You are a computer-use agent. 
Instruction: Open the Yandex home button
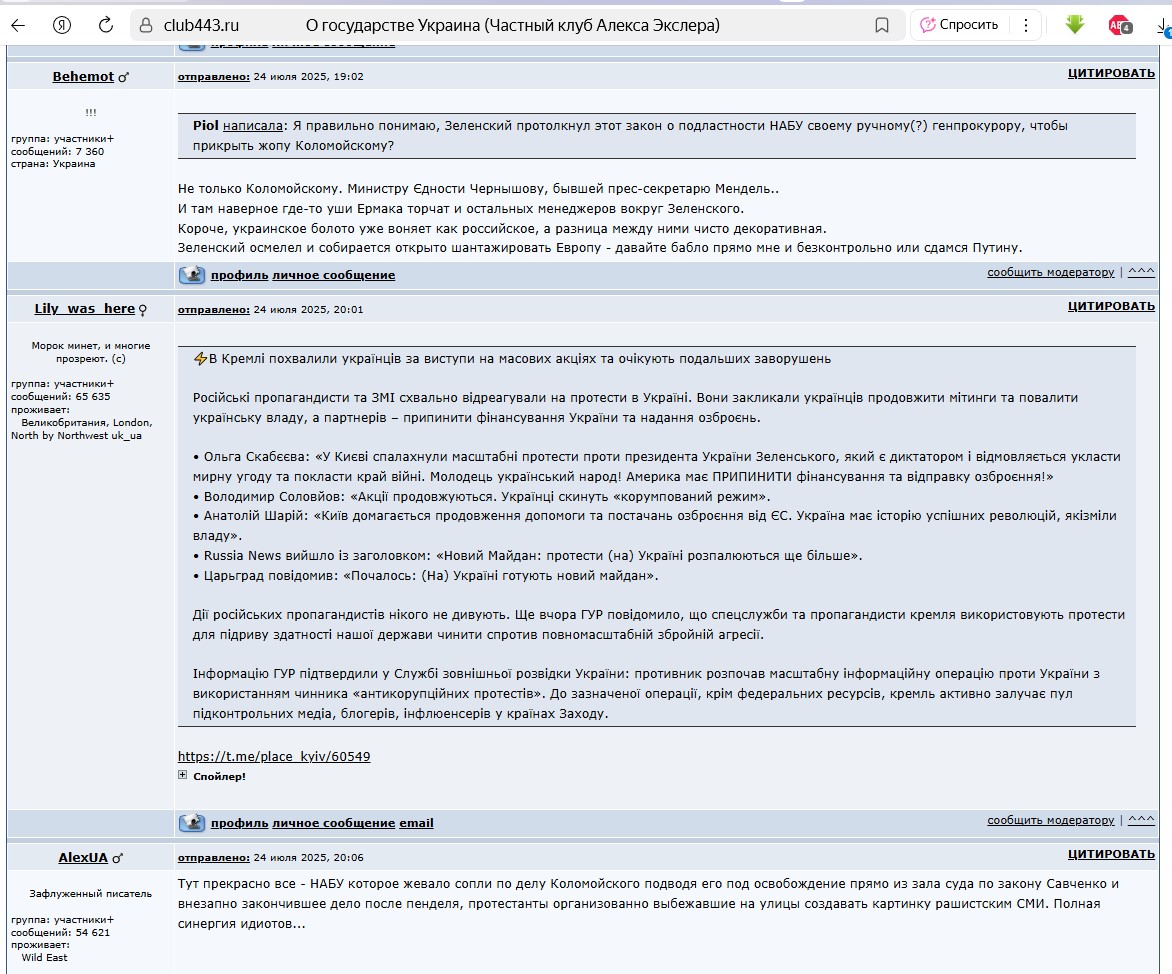[x=62, y=25]
